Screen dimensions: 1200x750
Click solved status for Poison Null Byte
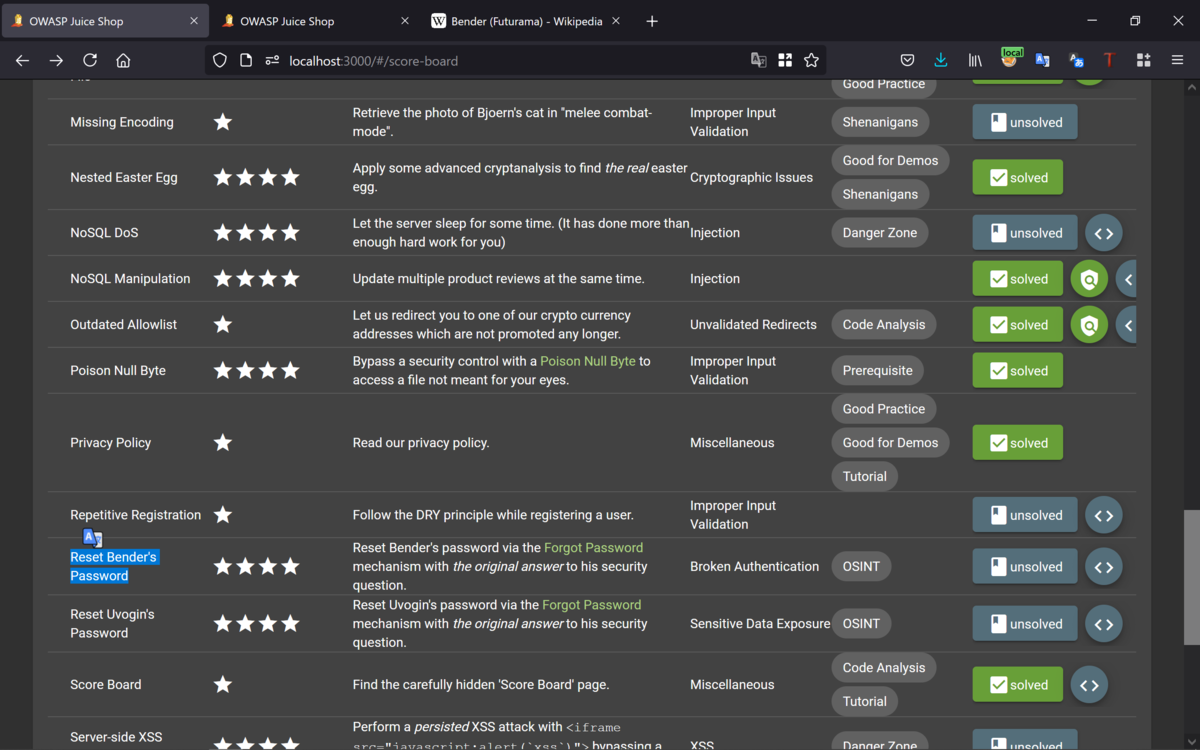click(1018, 371)
